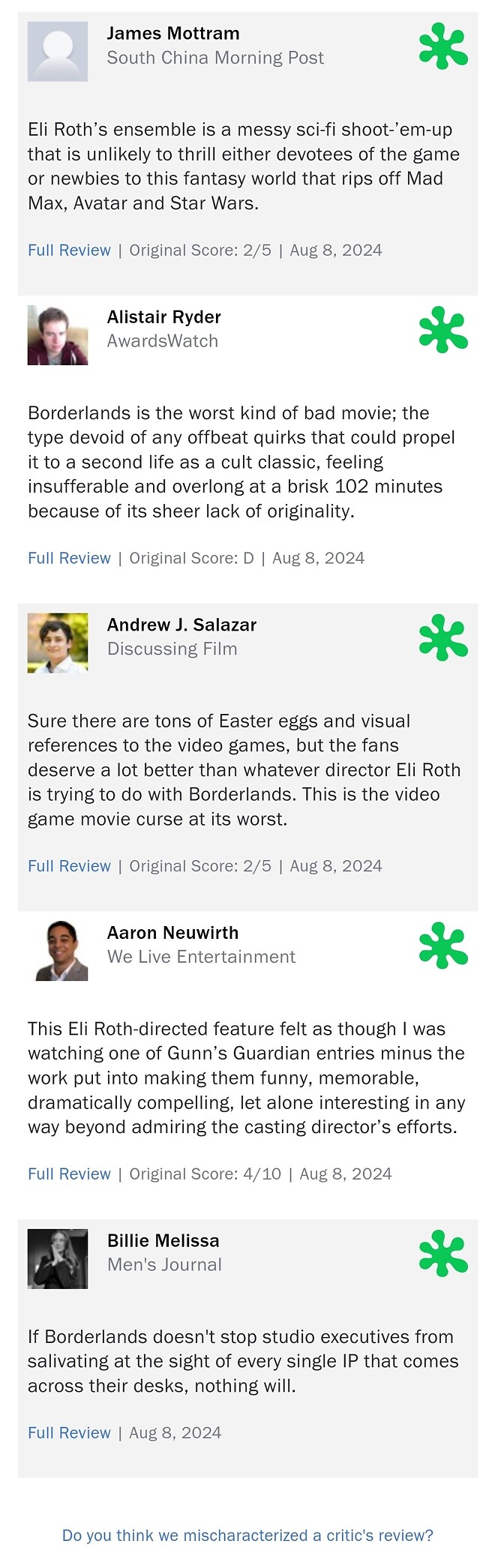The height and width of the screenshot is (1568, 495).
Task: Click the rotten splat icon beside Billie Melissa
Action: [x=443, y=1253]
